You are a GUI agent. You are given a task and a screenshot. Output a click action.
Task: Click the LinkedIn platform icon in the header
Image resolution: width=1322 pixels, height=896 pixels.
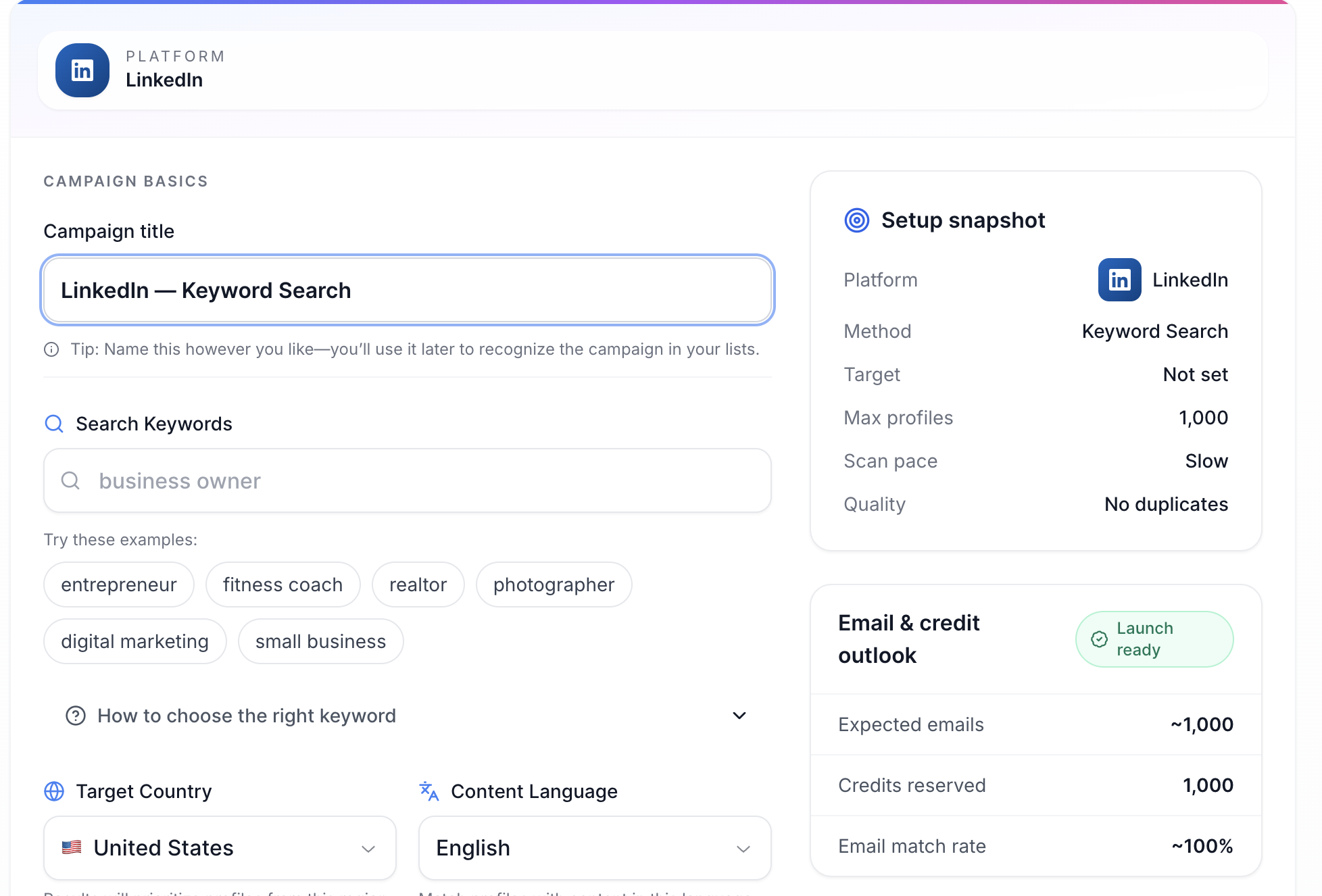(82, 70)
